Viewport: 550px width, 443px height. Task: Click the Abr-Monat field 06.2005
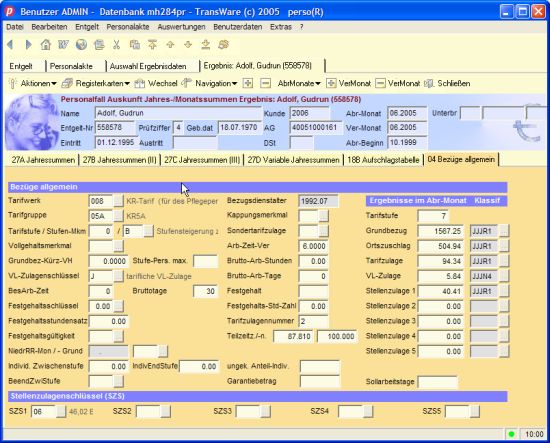407,113
